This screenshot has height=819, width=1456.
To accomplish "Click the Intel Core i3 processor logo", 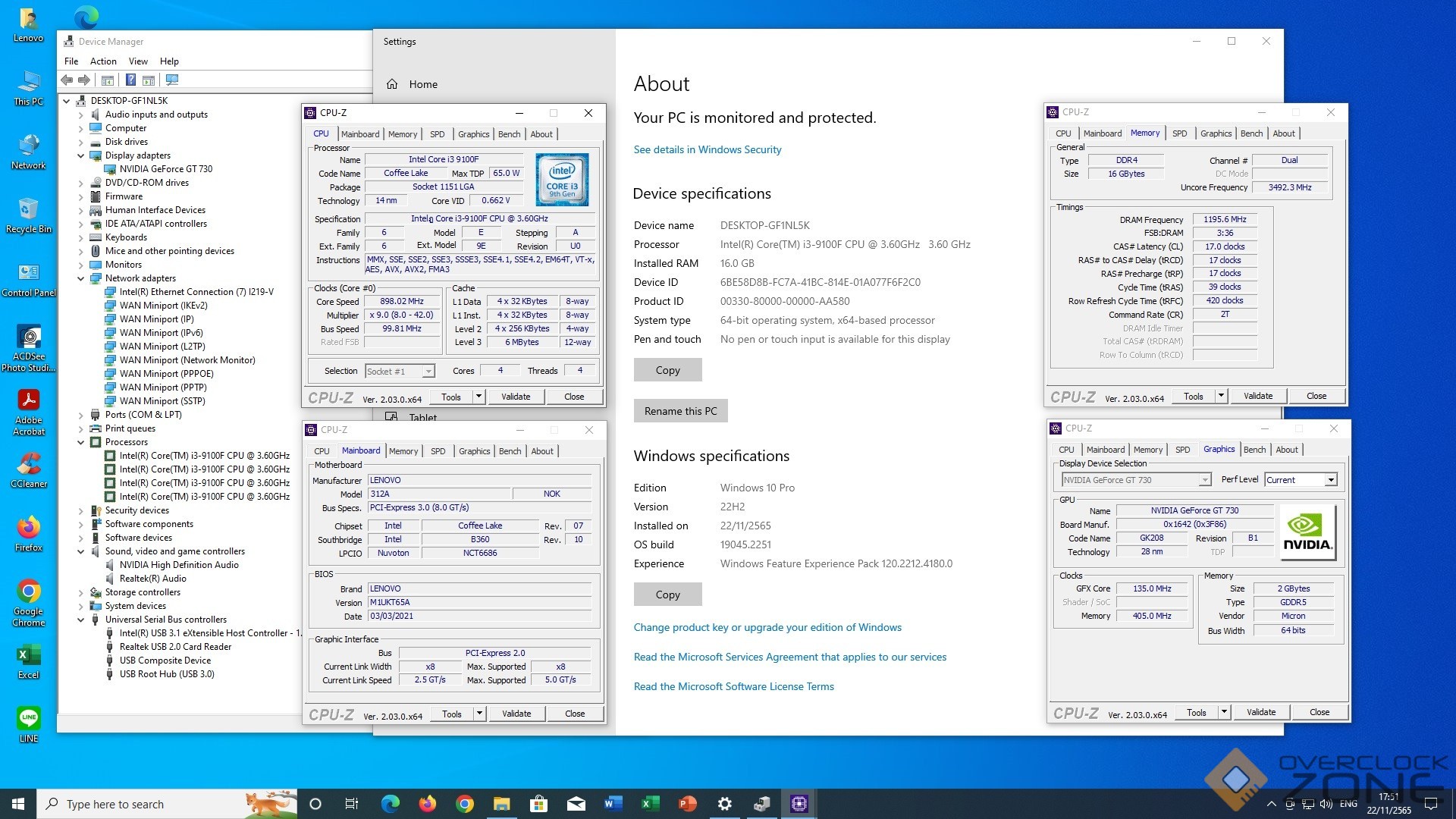I will point(562,180).
